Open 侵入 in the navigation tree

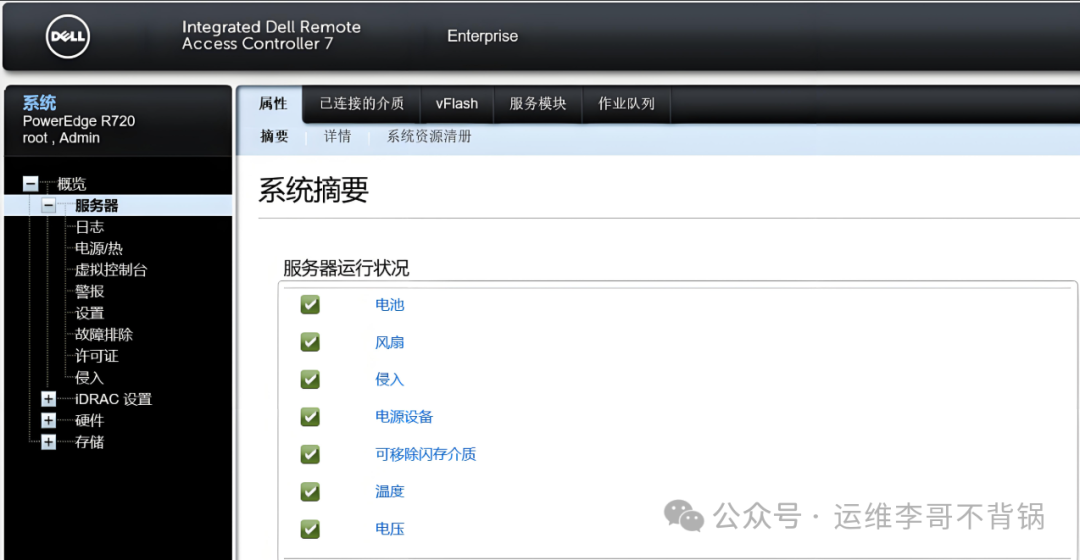tap(90, 377)
